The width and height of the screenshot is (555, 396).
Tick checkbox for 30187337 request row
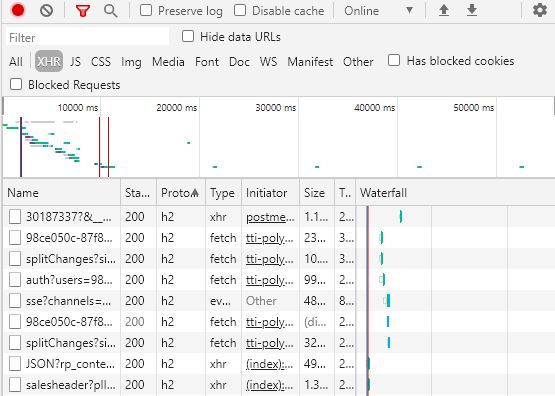coord(15,216)
